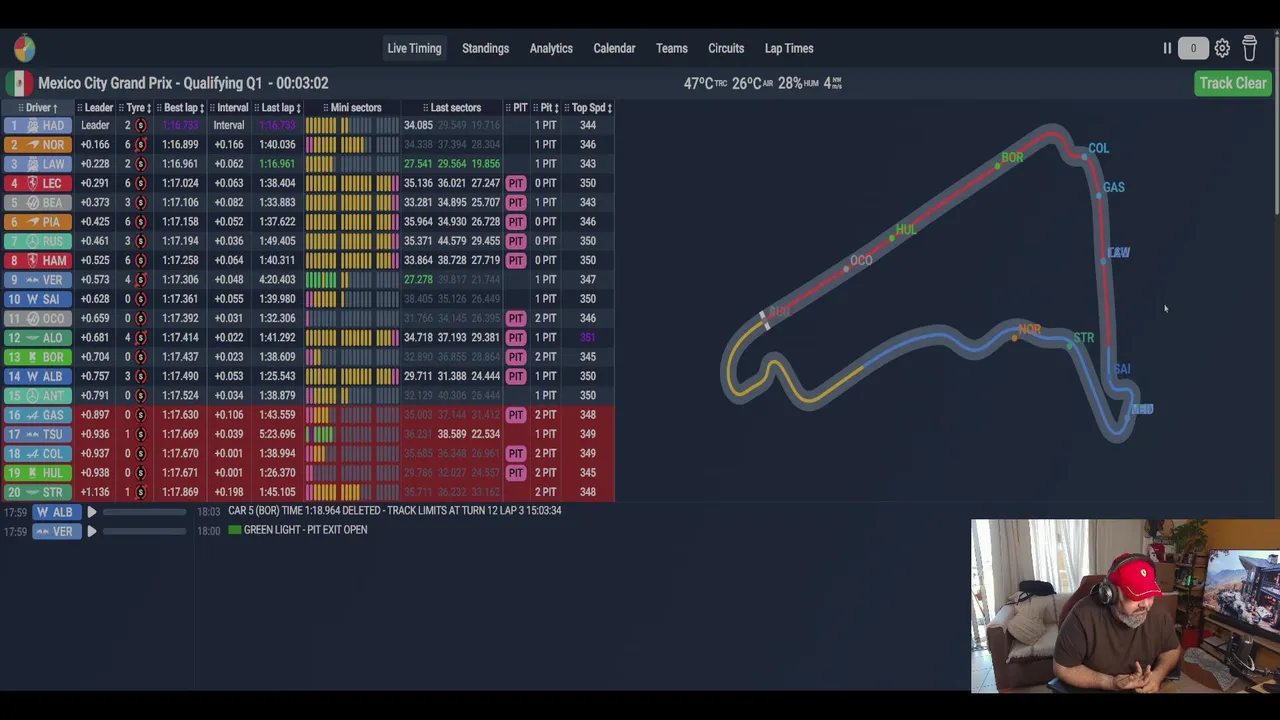
Task: Pause the live timing feed
Action: point(1167,48)
